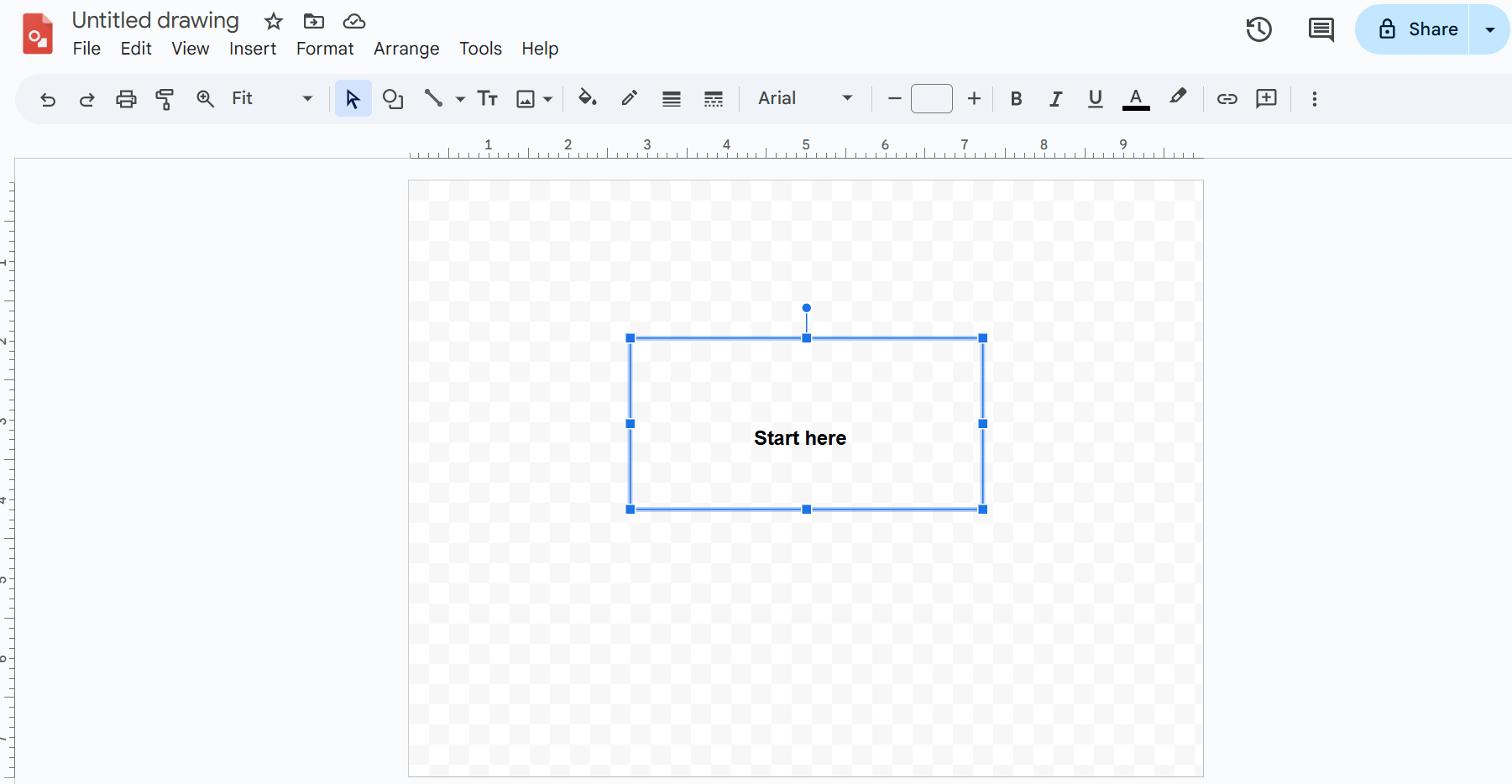Viewport: 1512px width, 784px height.
Task: Click the Undo arrow icon
Action: (x=48, y=99)
